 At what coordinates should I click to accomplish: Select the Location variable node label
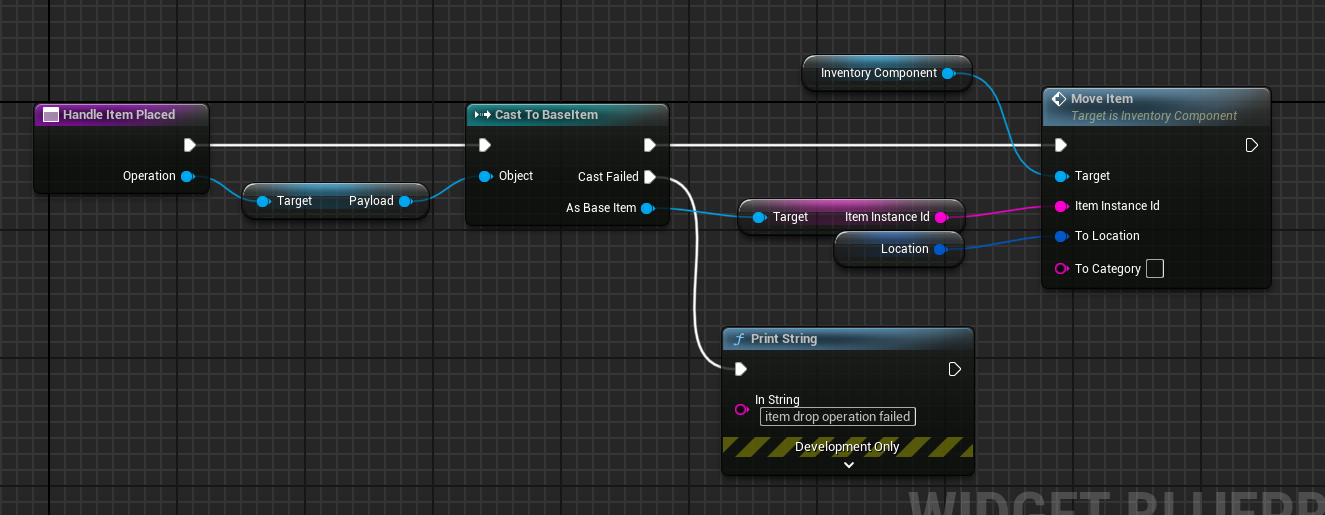pos(905,249)
